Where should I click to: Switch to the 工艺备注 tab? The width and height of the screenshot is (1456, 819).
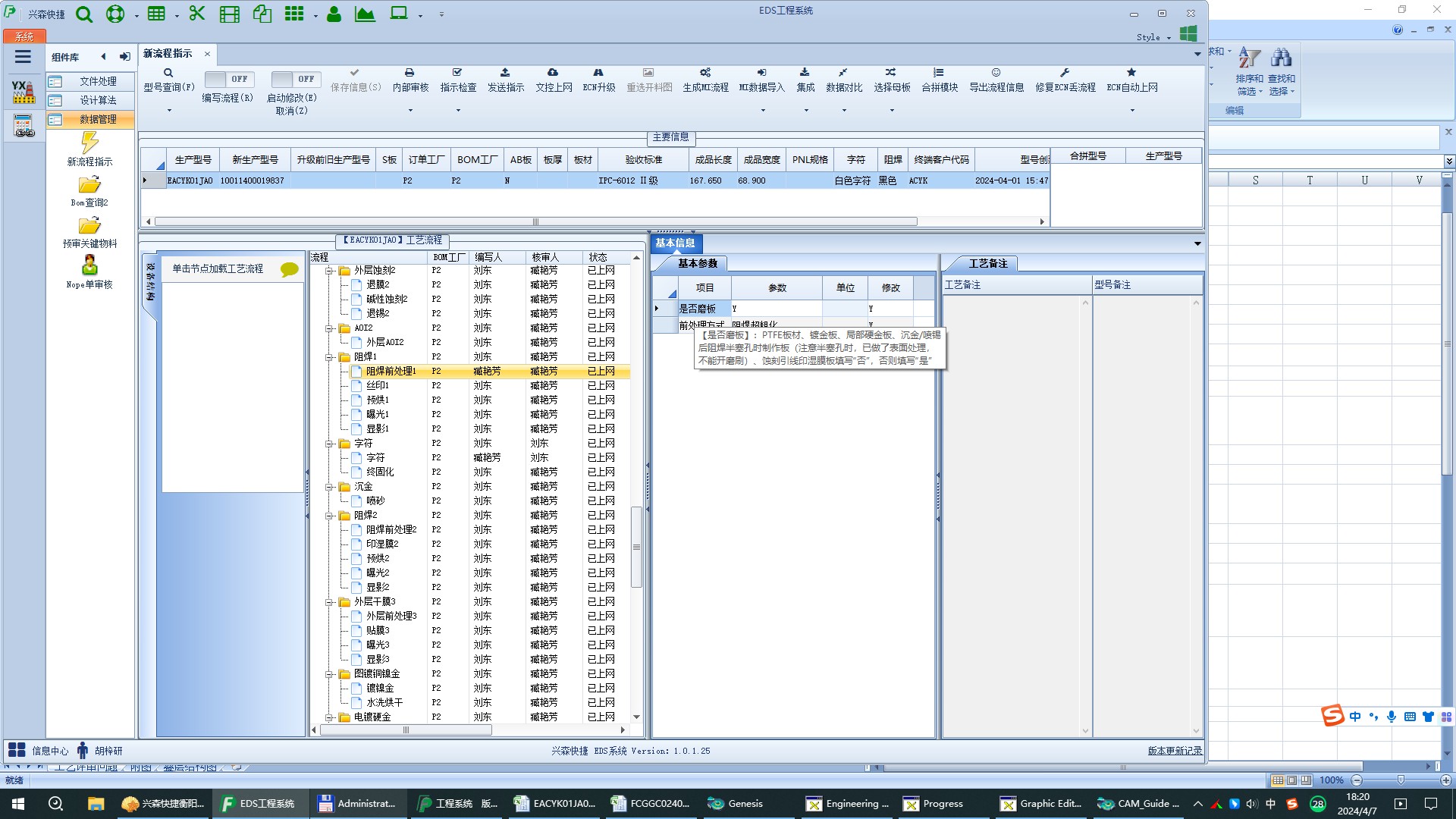[x=987, y=263]
